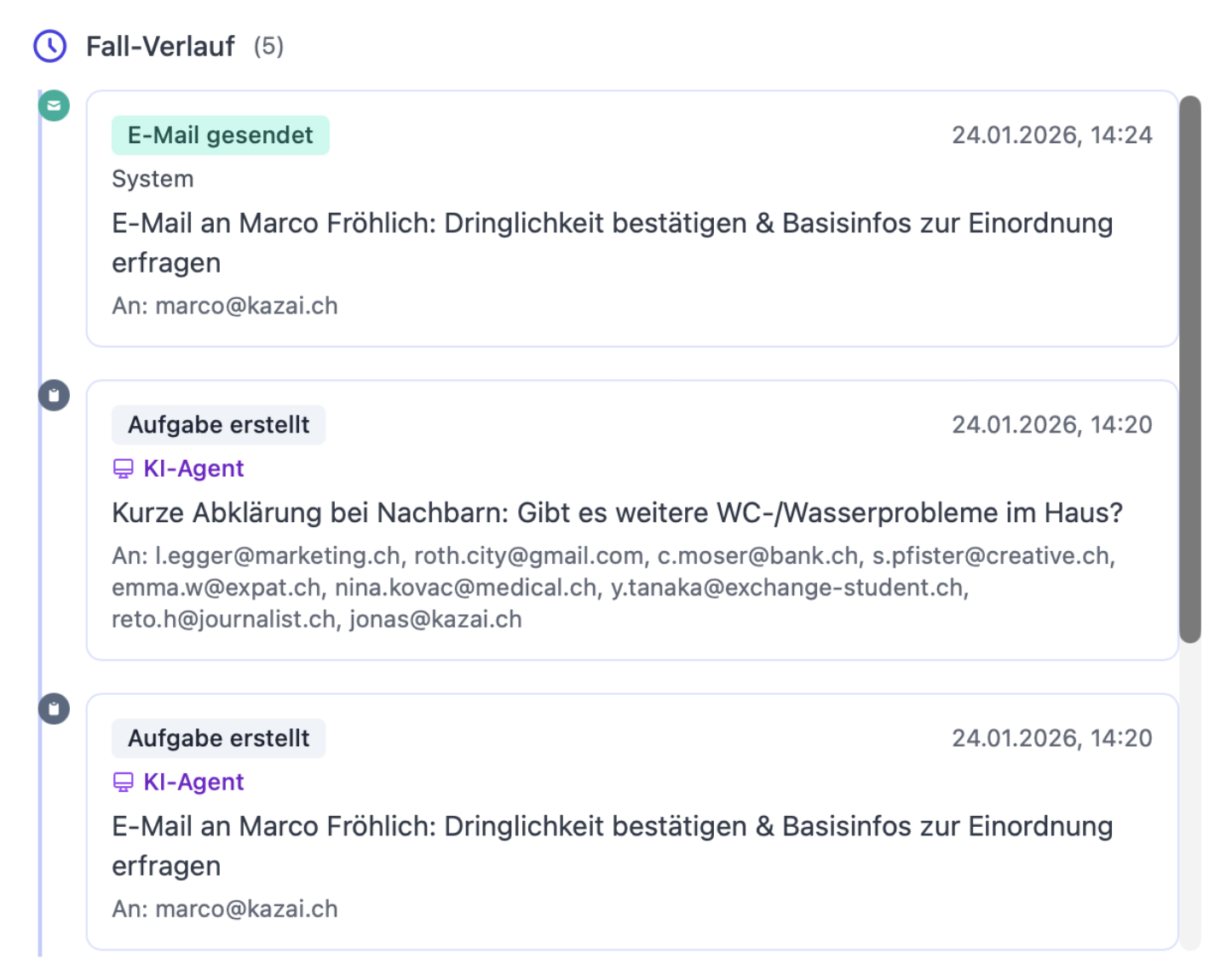Open the KI-Agent link in neighbor inquiry card
Screen dimensions: 1232x976
193,468
